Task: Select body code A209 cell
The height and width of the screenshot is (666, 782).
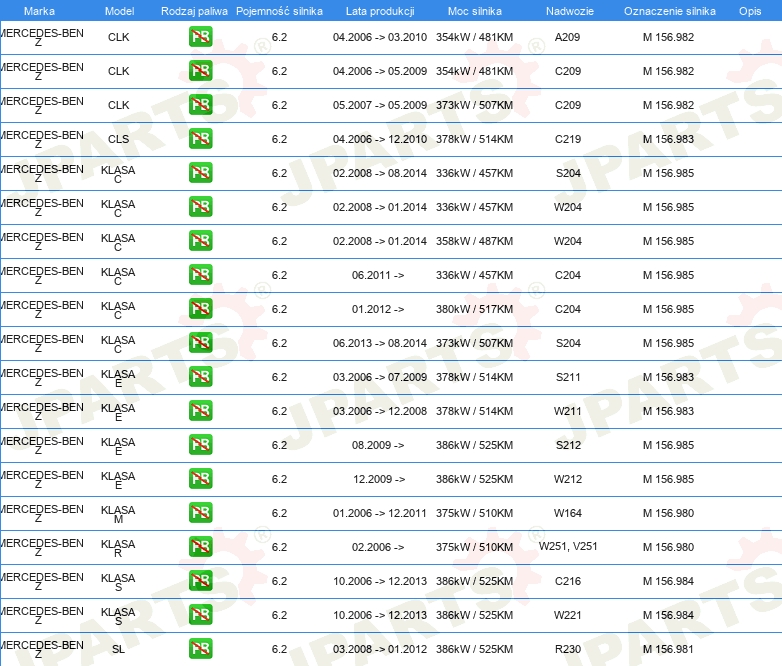Action: click(x=568, y=37)
